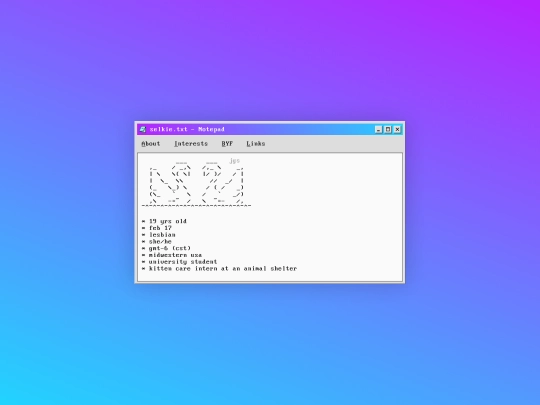Open the About menu
This screenshot has width=540, height=405.
(x=151, y=144)
